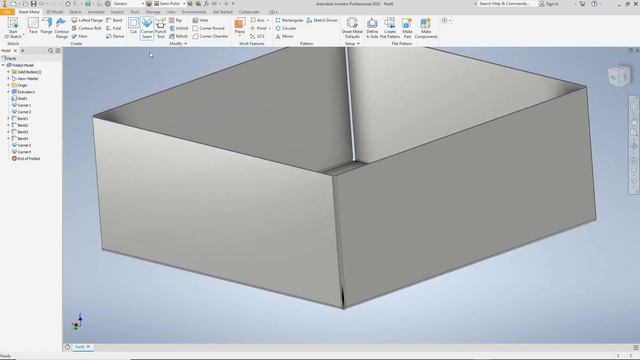Expand the Origin folder node

click(x=8, y=85)
